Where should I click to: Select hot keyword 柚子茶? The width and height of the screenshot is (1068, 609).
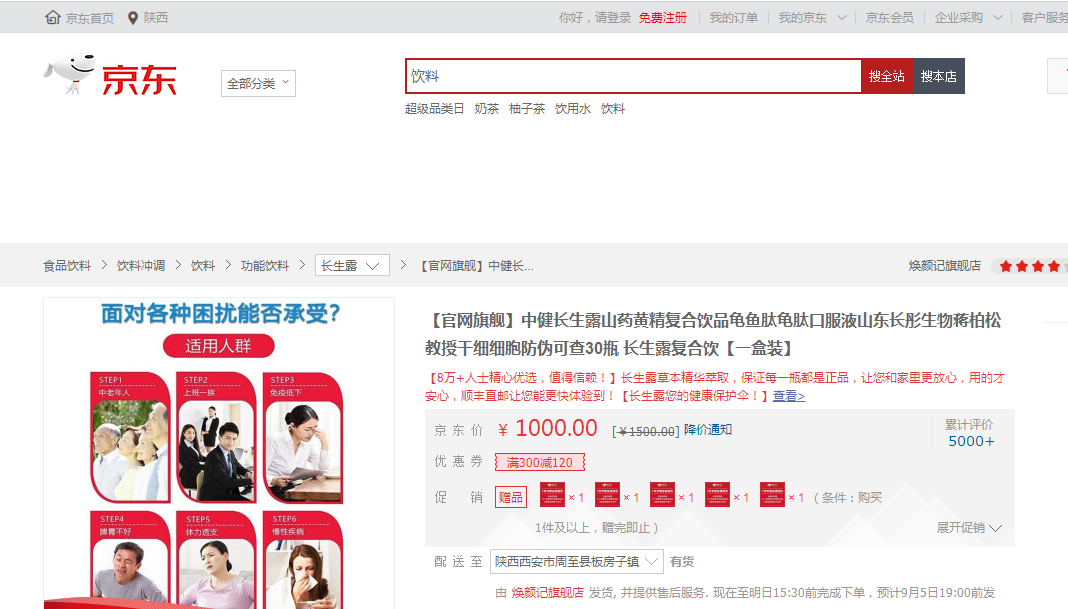[x=527, y=108]
